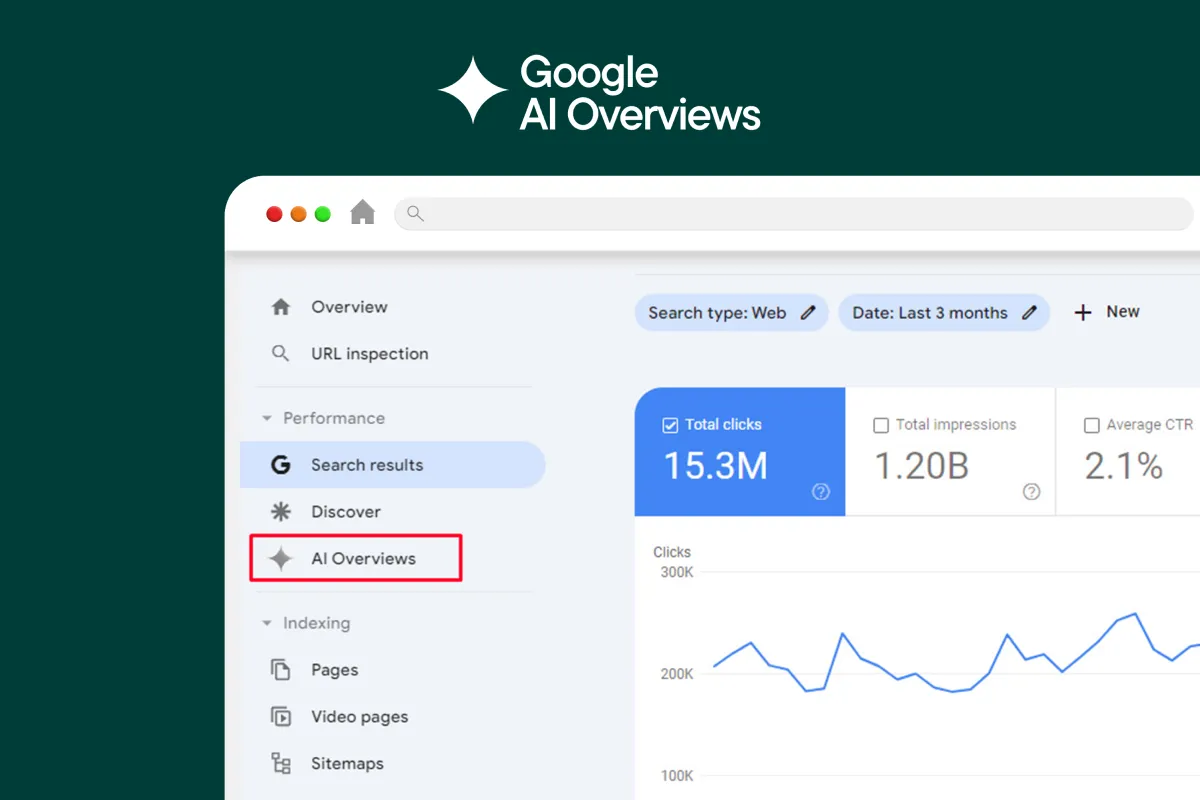Open AI Overviews in sidebar
This screenshot has height=800, width=1200.
point(363,559)
